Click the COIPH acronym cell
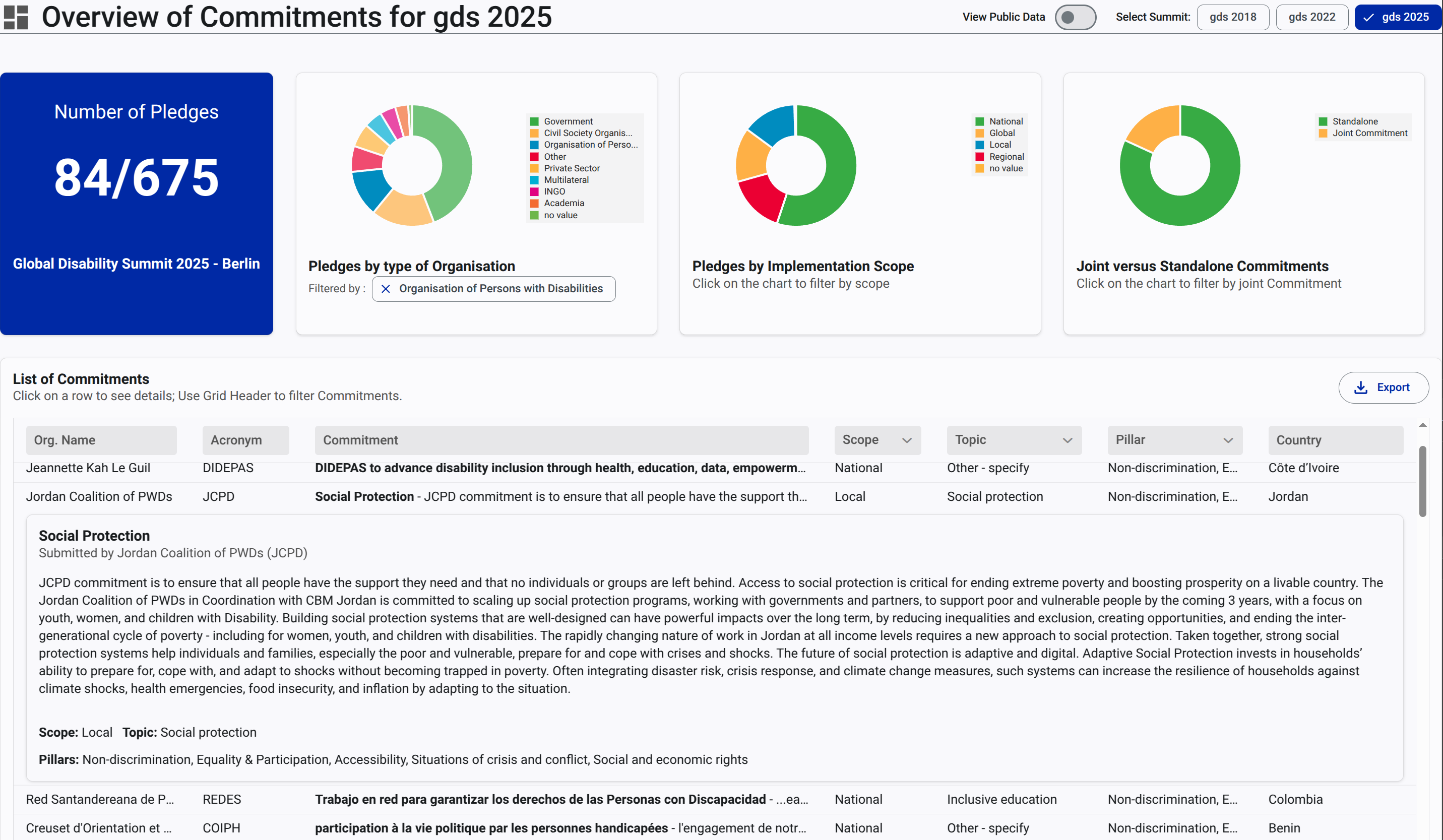The height and width of the screenshot is (840, 1443). [x=222, y=828]
